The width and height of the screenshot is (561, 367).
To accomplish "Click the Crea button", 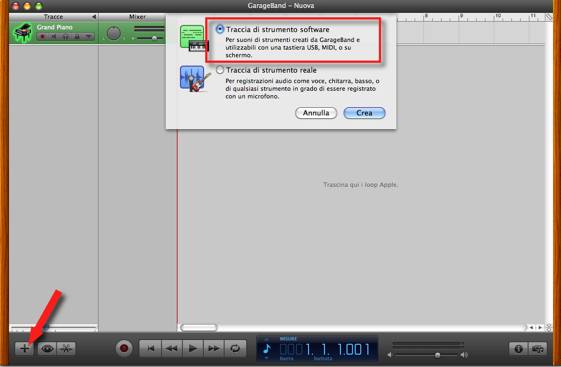I will 364,113.
